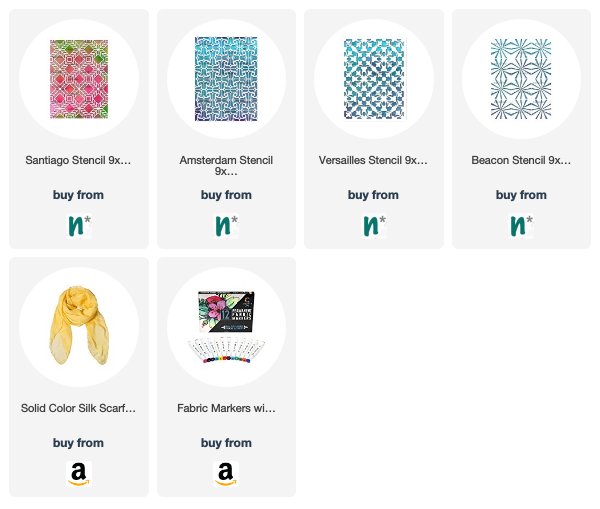Select the Amsterdam Stencil product title

226,165
